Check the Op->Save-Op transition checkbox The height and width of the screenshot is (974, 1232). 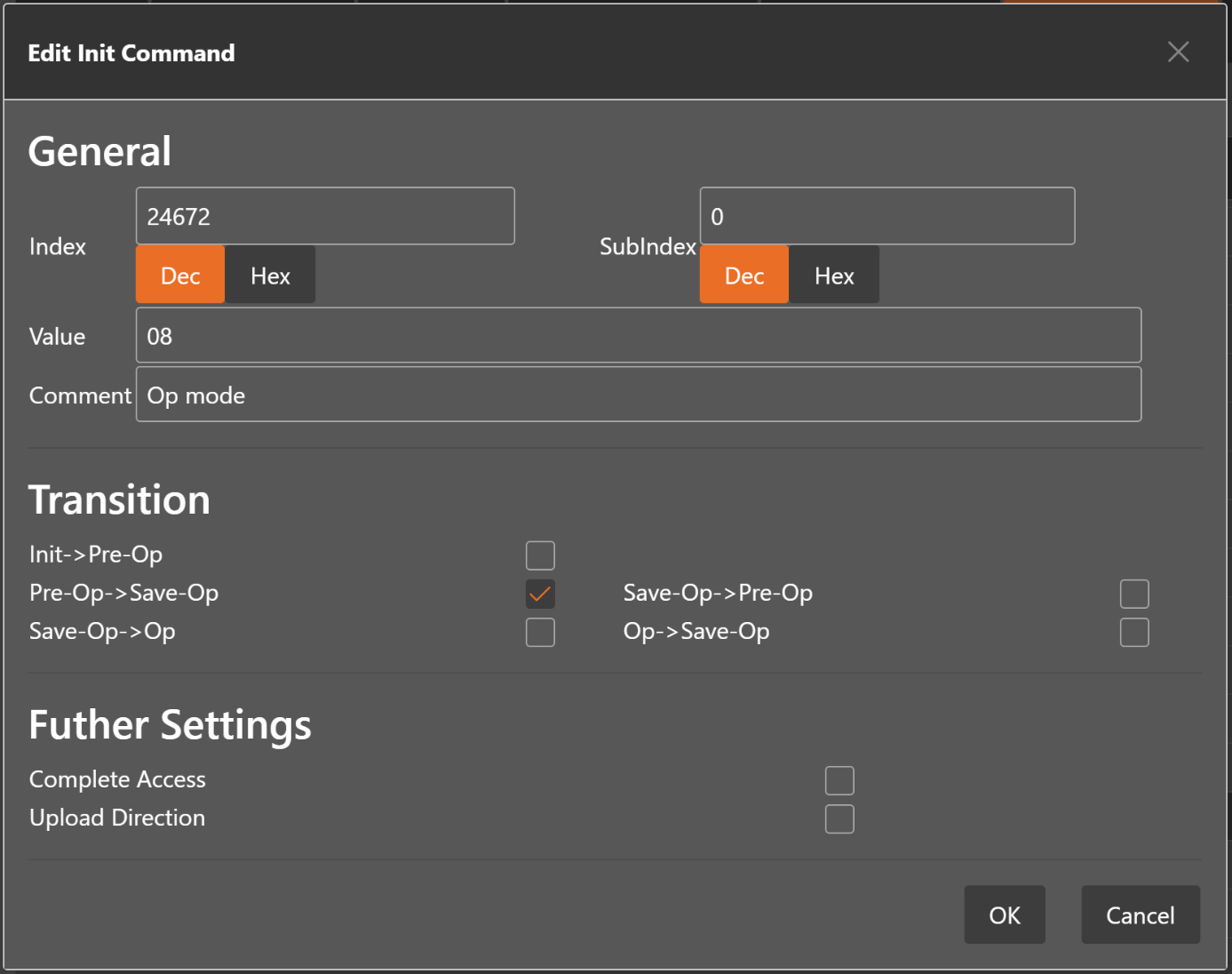coord(1134,632)
